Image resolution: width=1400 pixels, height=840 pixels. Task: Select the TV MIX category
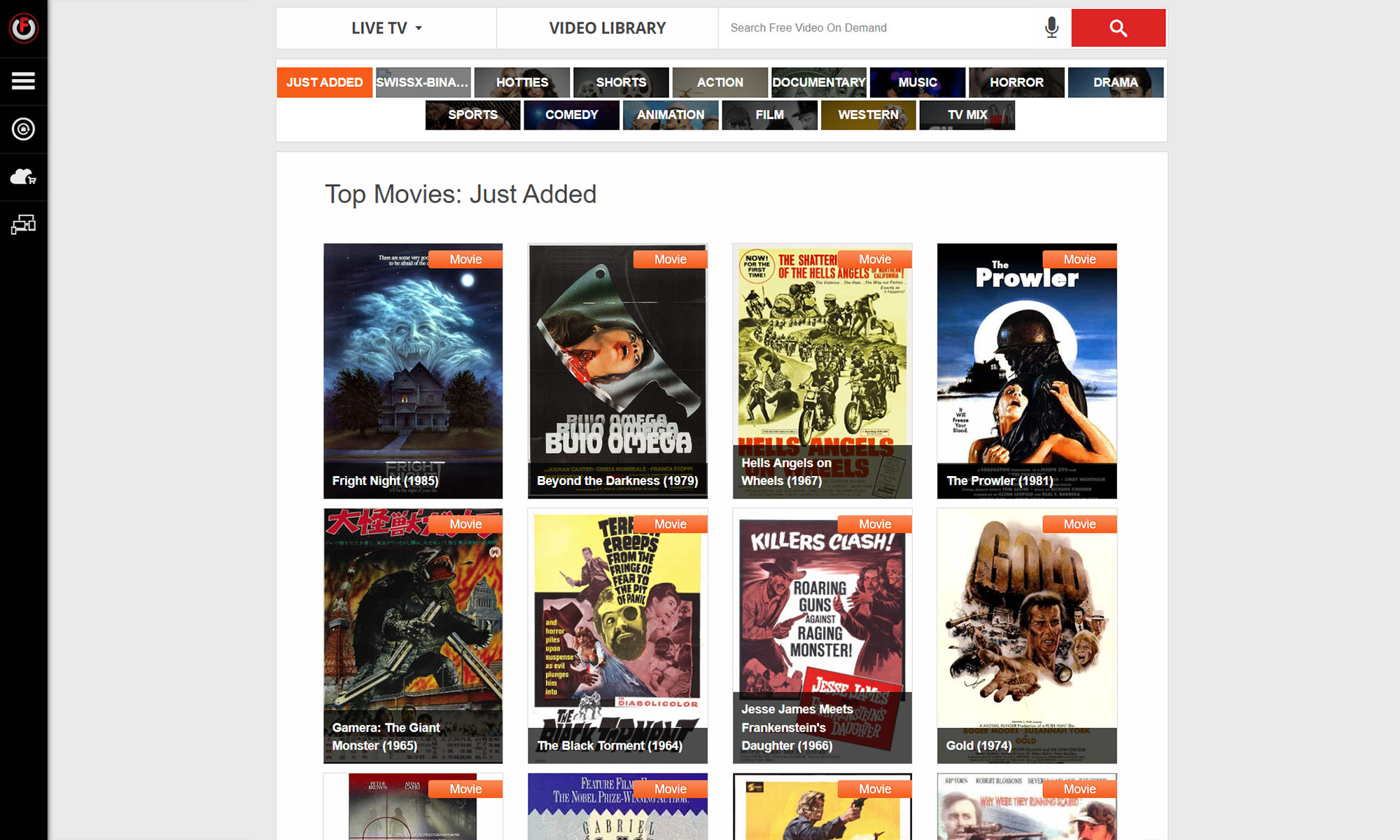coord(967,115)
